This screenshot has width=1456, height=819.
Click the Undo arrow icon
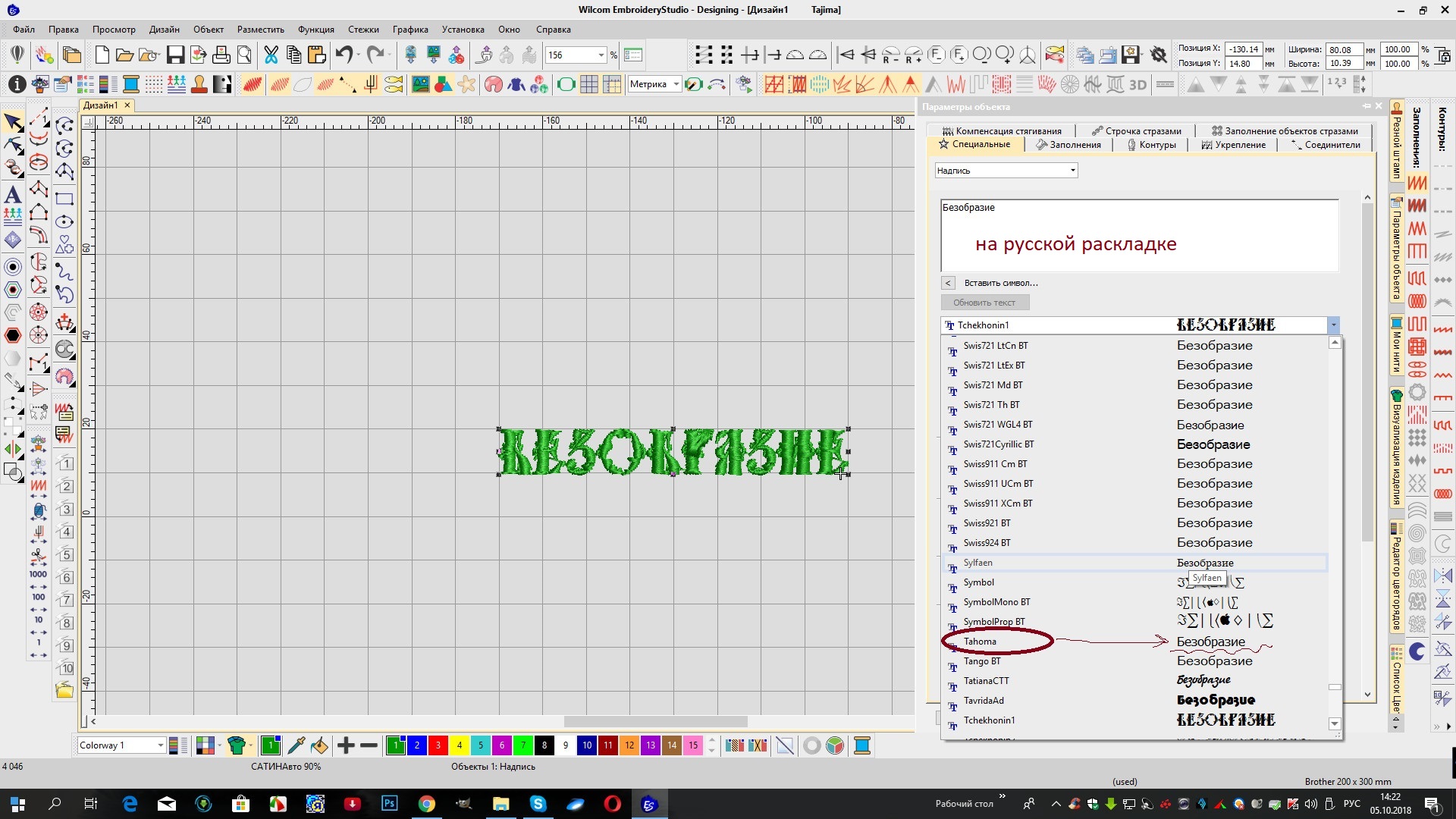tap(344, 55)
